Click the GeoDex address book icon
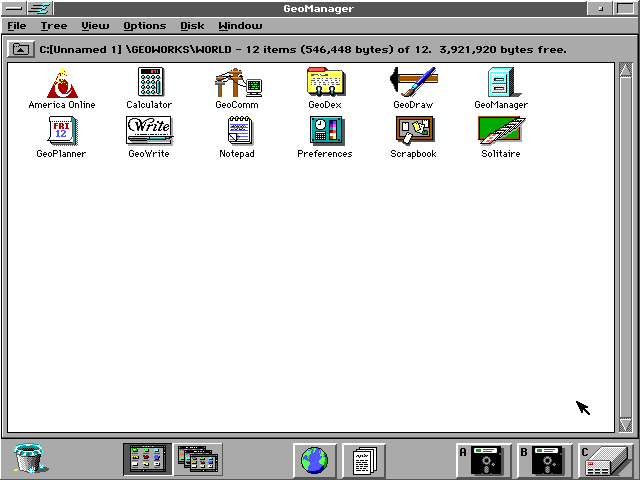The height and width of the screenshot is (480, 640). click(326, 82)
